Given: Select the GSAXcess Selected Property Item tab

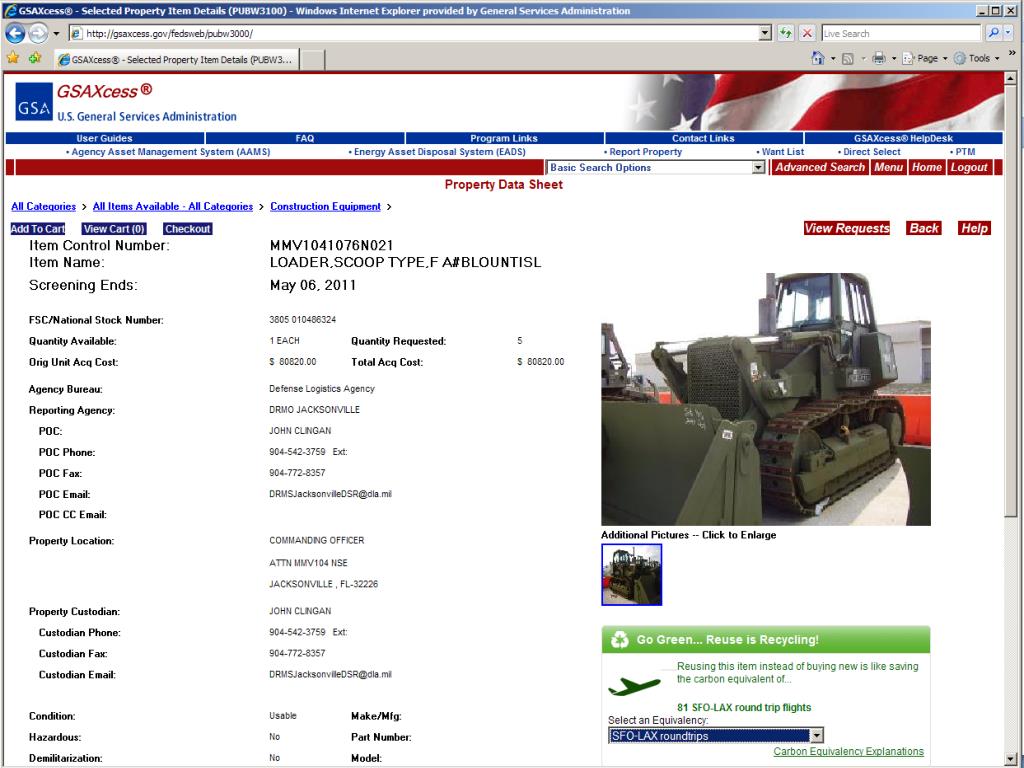Looking at the screenshot, I should click(x=177, y=59).
